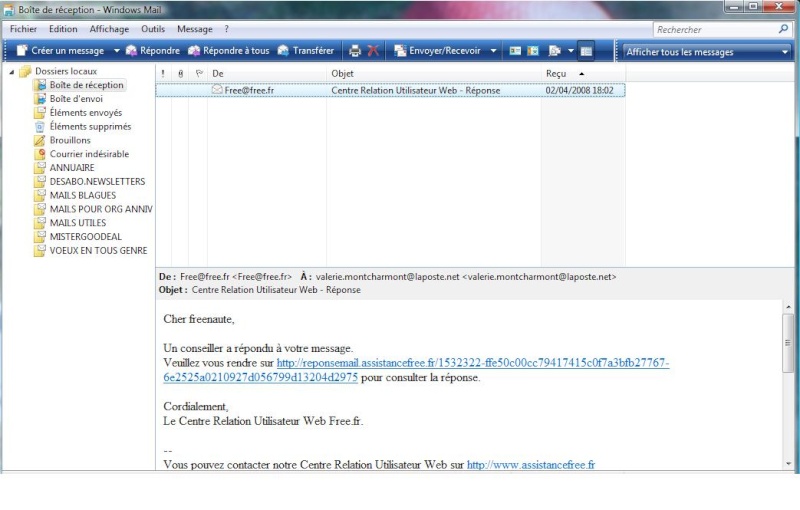This screenshot has width=800, height=510.
Task: Click subject Centre Relation Utilisateur Web - Réponse in list
Action: coord(415,90)
